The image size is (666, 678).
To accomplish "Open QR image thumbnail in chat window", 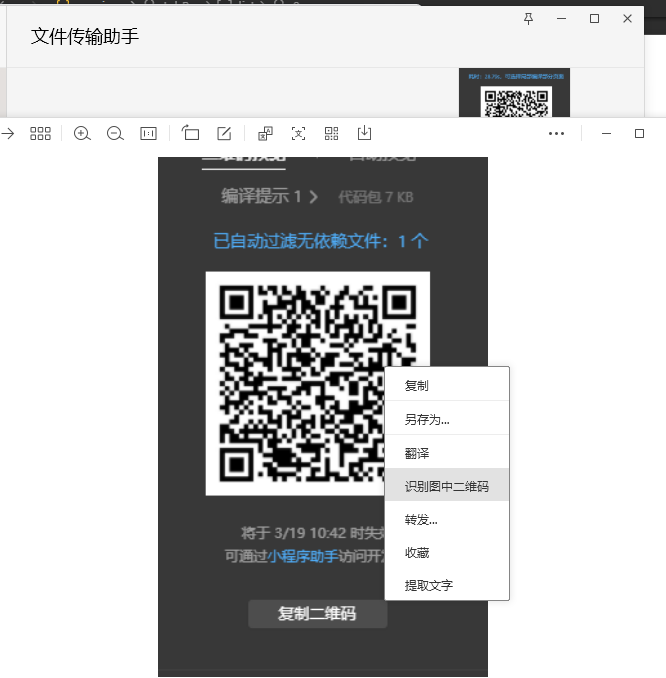I will coord(514,93).
